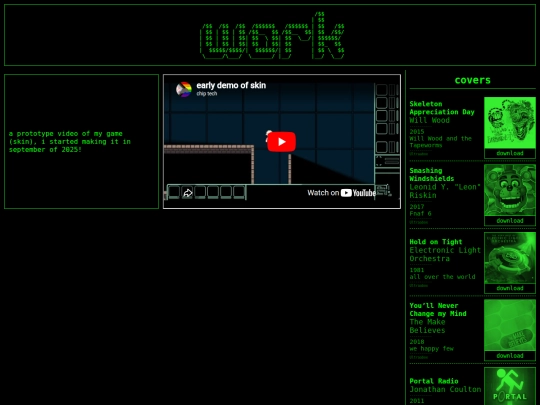
Task: Select the 'Smashing Windshields' title
Action: [x=432, y=175]
